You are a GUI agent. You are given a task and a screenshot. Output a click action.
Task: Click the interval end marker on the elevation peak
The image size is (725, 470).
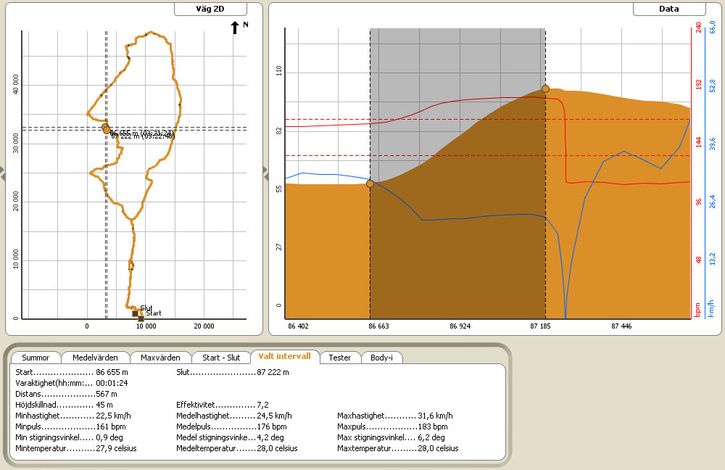click(545, 90)
